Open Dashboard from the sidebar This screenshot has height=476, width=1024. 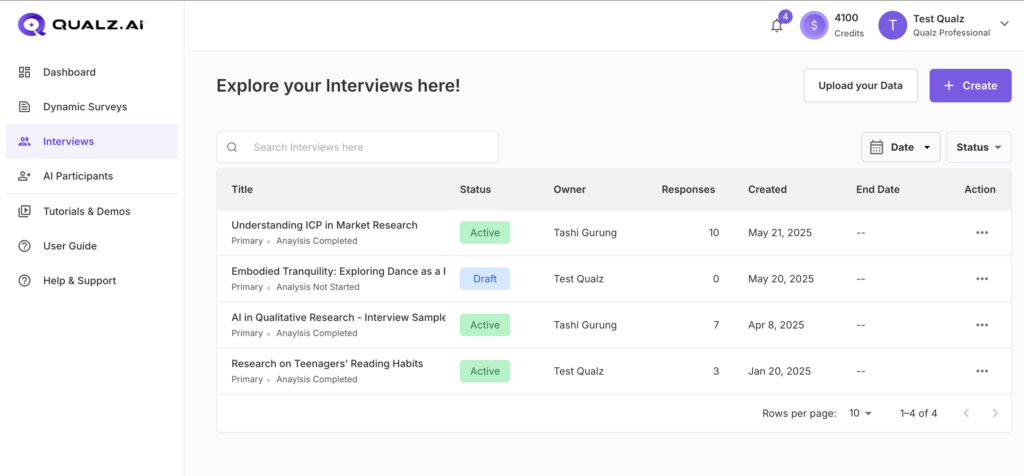coord(69,72)
